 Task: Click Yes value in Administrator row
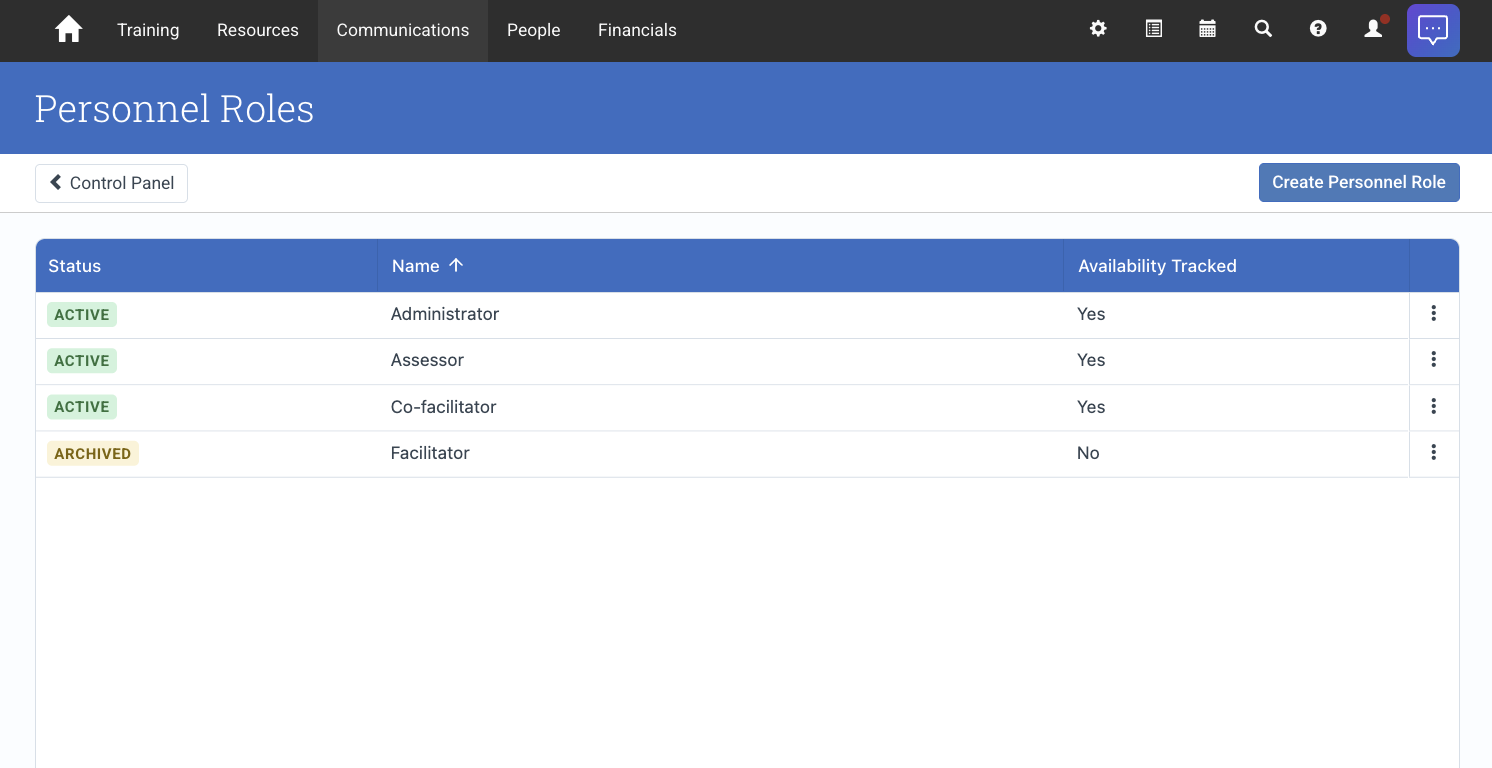point(1091,314)
